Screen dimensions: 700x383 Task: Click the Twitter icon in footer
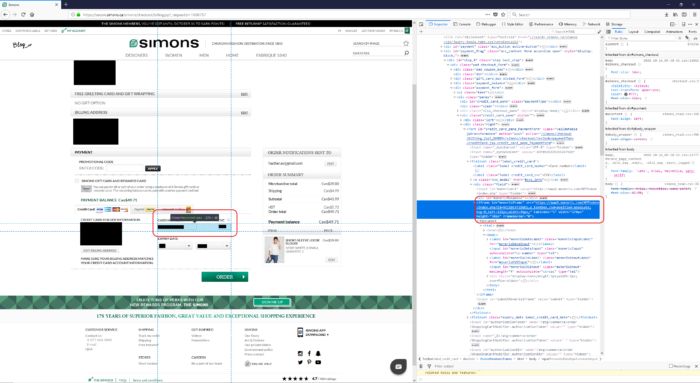[x=300, y=362]
